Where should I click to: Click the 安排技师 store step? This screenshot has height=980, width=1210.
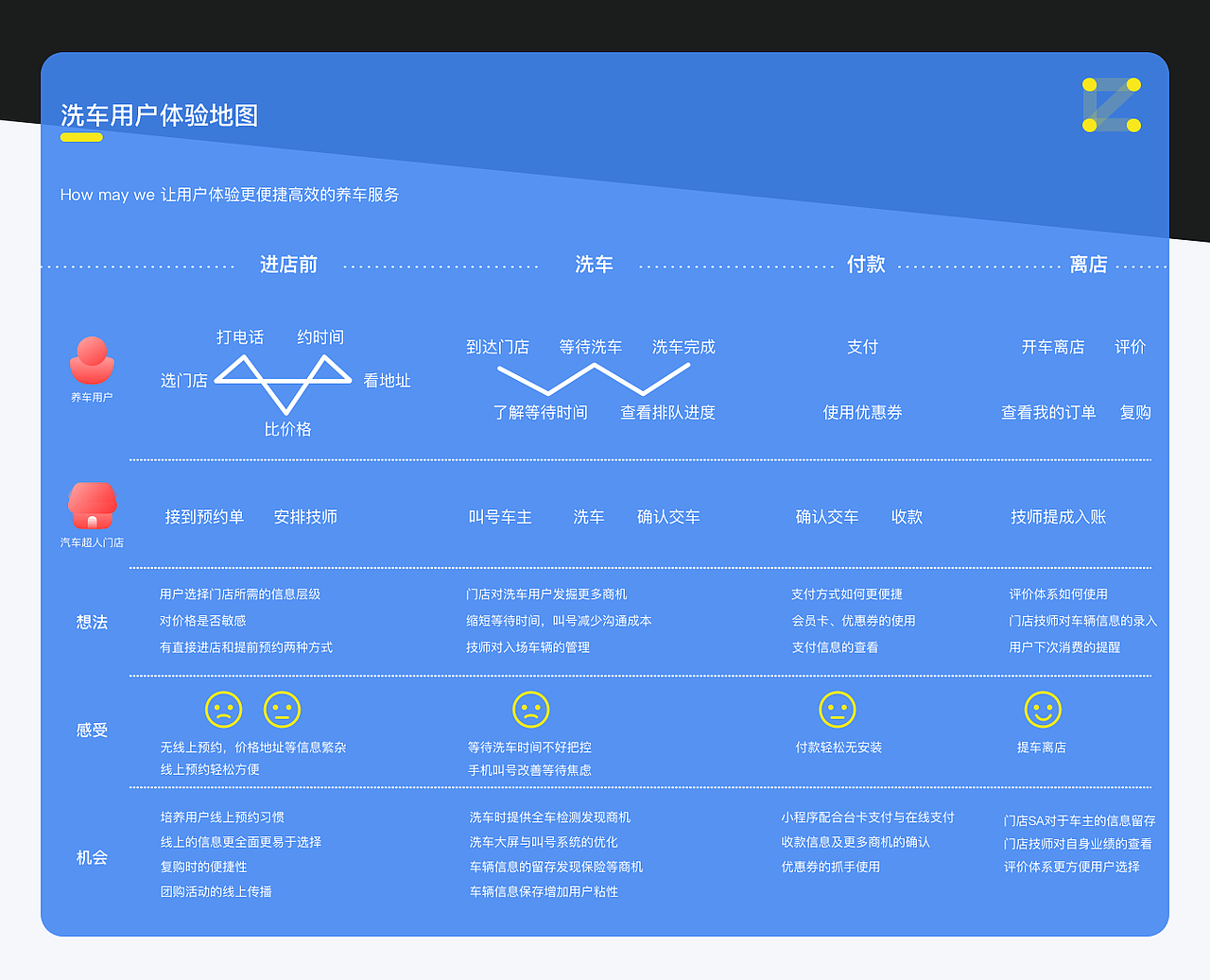point(305,517)
